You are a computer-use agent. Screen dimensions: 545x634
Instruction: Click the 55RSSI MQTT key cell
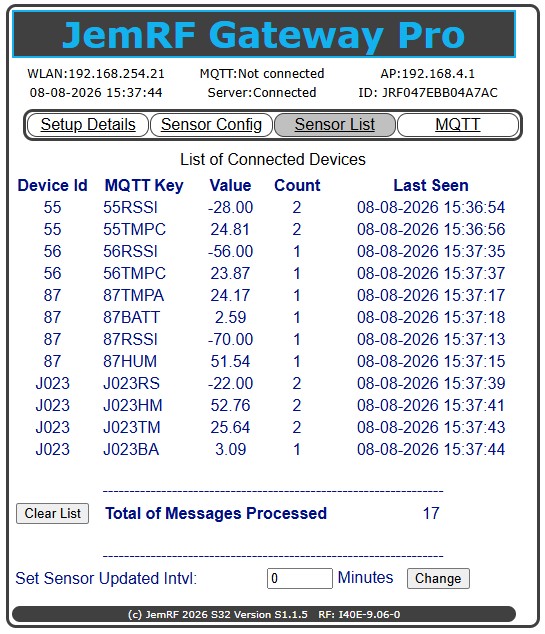[130, 207]
